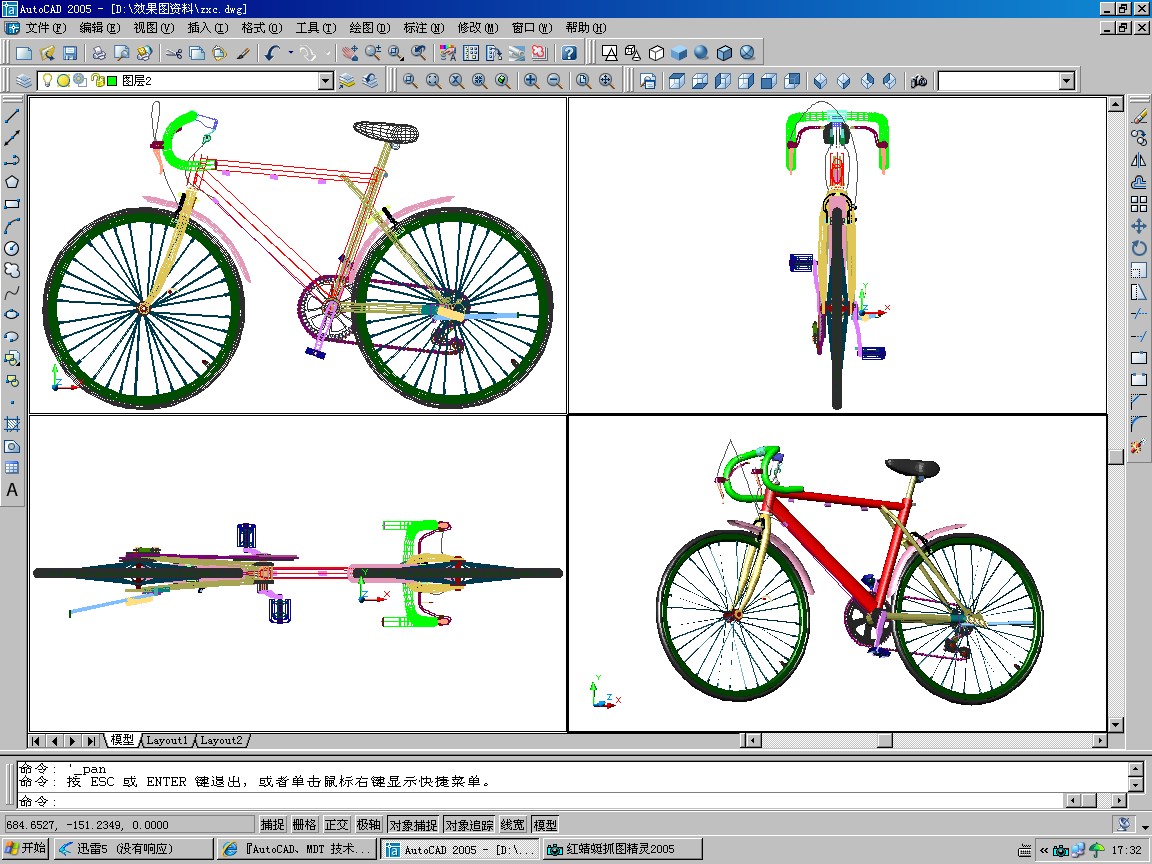Open the 文件(F) menu
1152x864 pixels.
46,28
